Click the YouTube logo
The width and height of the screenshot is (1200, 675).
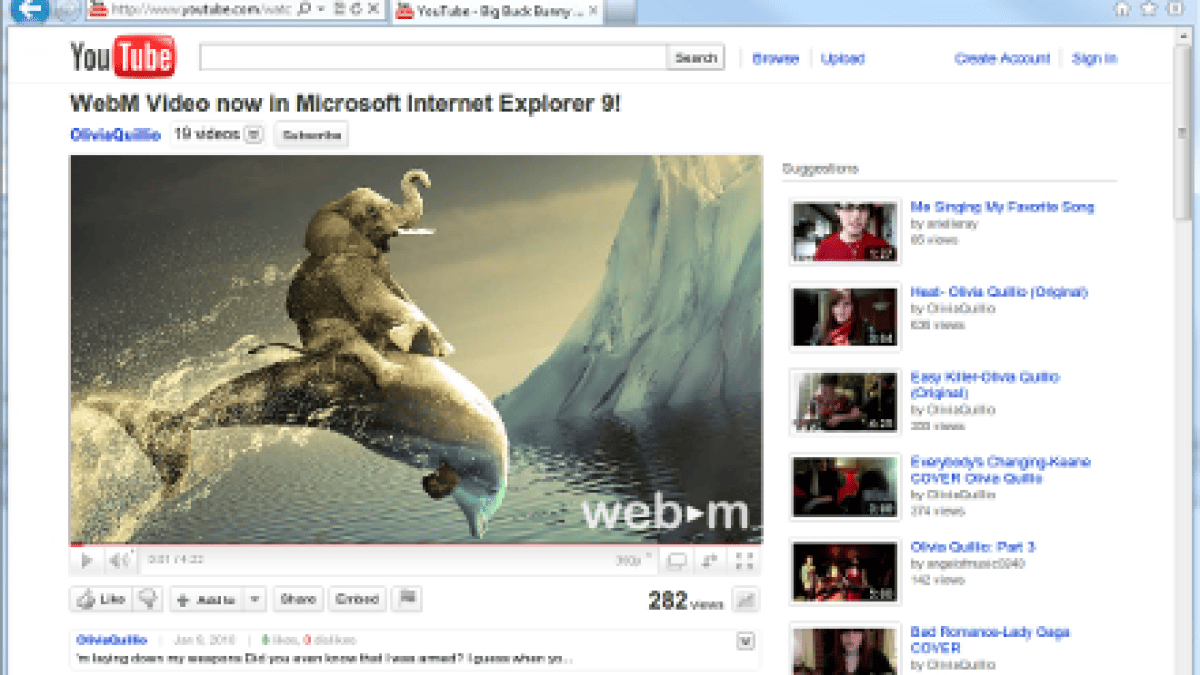click(123, 57)
